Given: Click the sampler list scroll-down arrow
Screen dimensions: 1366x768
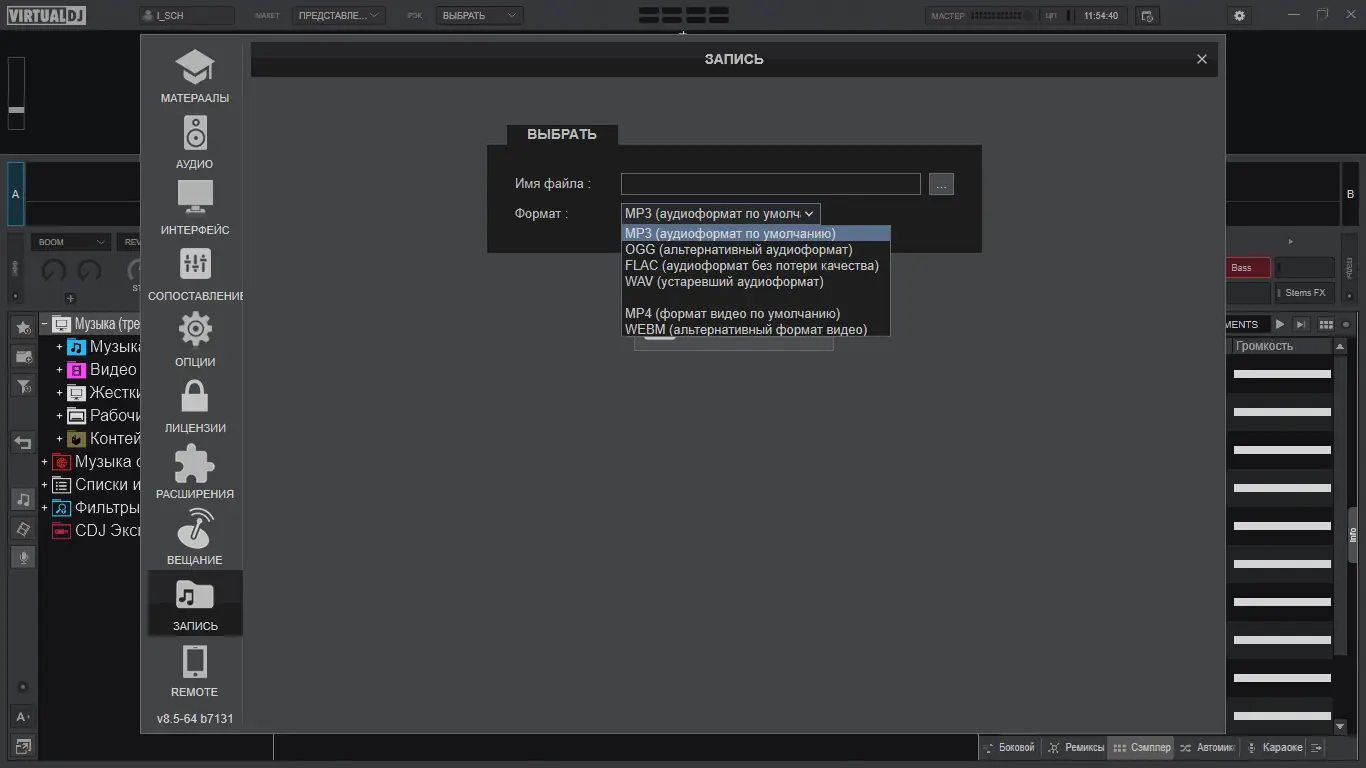Looking at the screenshot, I should tap(1341, 727).
